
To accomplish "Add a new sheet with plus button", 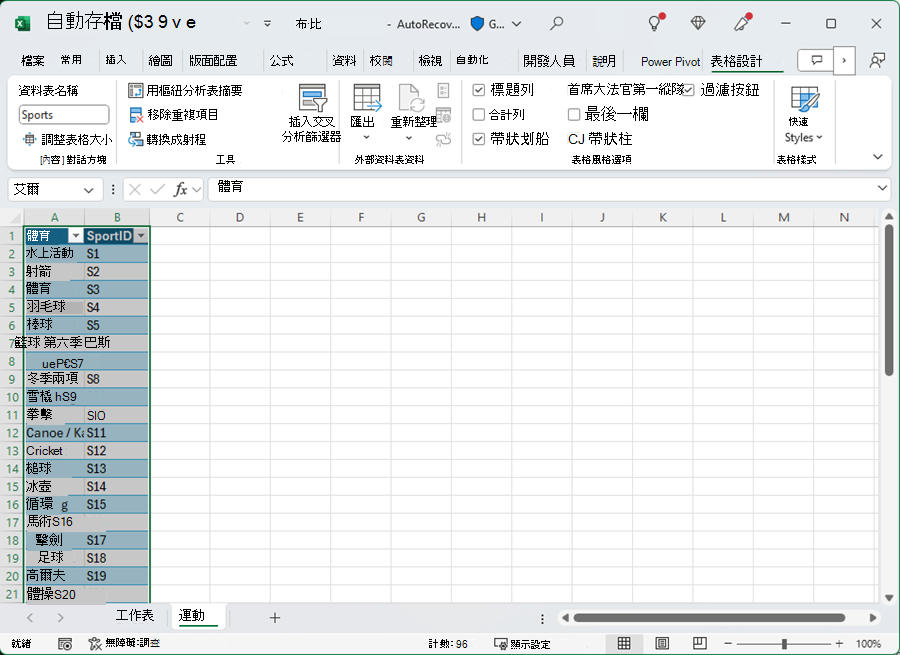I will pos(275,618).
